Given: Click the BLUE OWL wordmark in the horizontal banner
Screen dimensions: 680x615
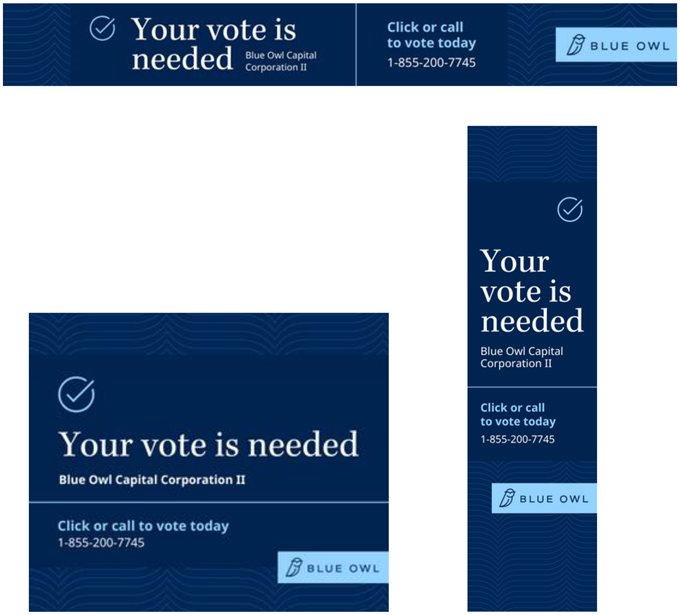Looking at the screenshot, I should pos(630,46).
